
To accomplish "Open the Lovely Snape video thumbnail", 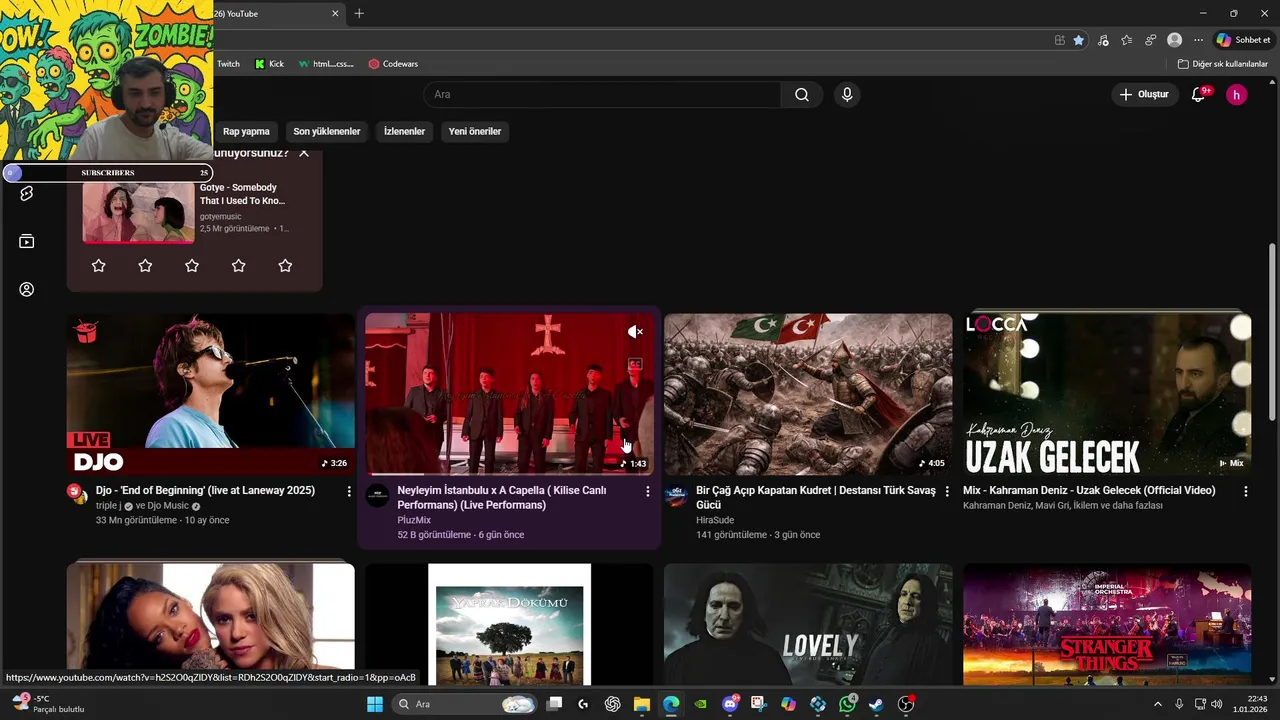I will 808,624.
